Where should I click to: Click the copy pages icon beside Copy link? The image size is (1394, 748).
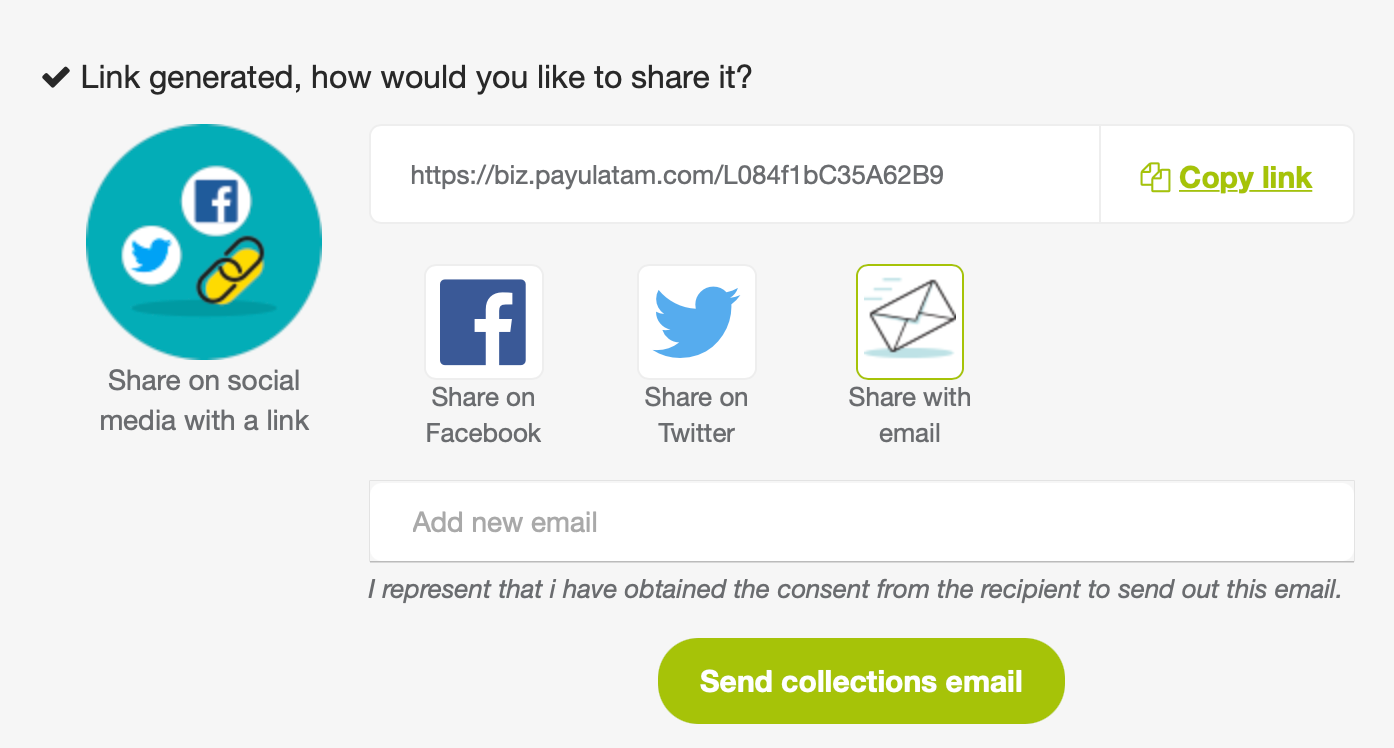coord(1155,178)
